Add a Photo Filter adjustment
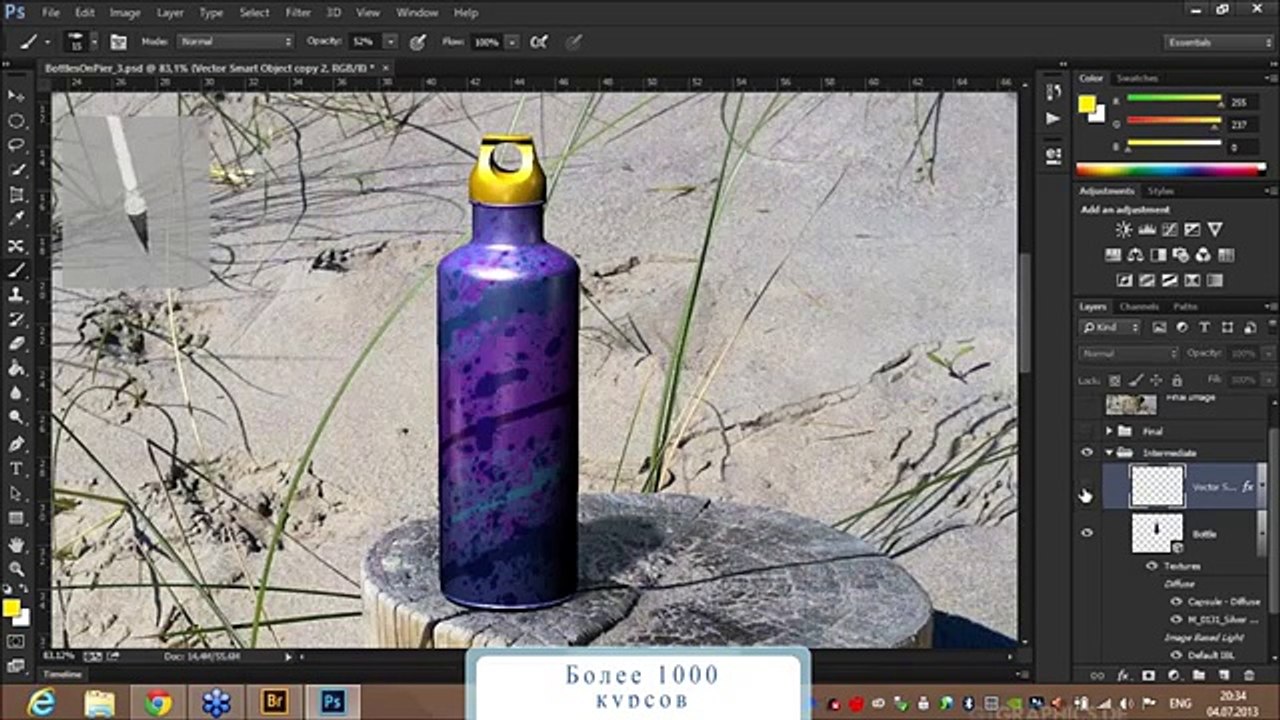The height and width of the screenshot is (720, 1280). (x=1181, y=255)
